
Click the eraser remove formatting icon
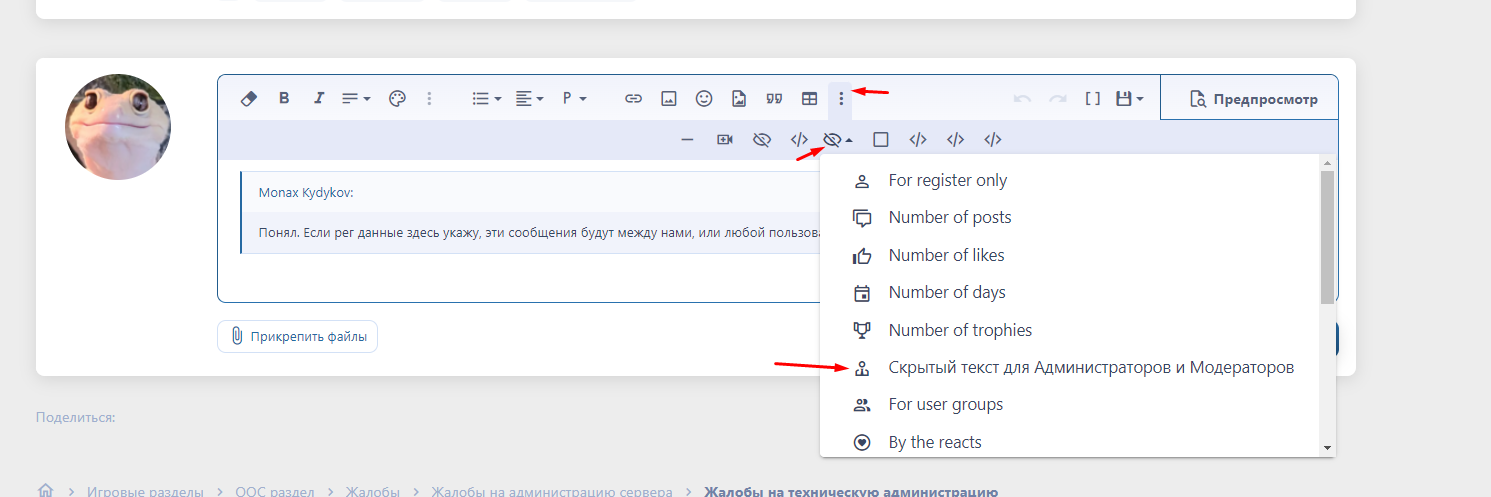click(x=250, y=99)
